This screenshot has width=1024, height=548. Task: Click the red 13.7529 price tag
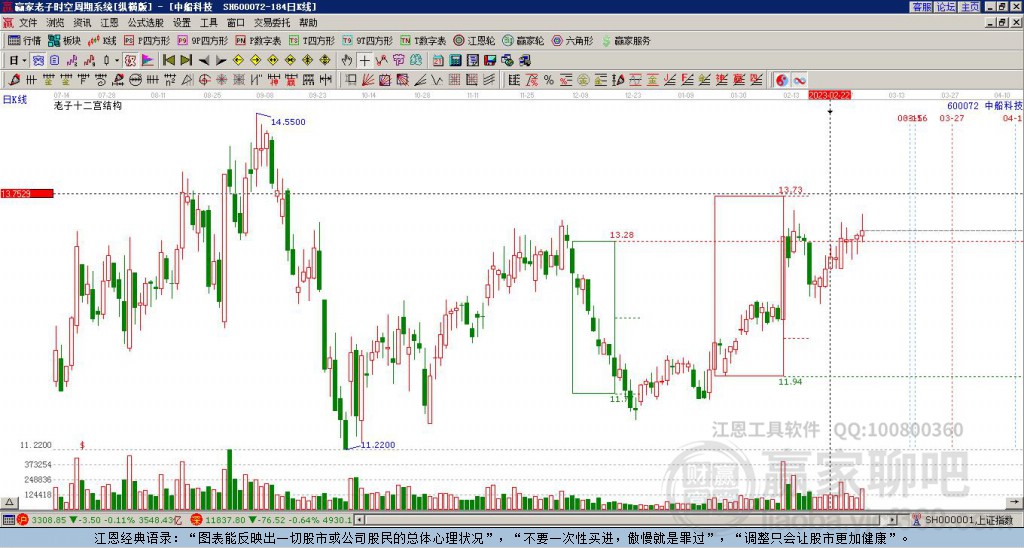(x=27, y=193)
